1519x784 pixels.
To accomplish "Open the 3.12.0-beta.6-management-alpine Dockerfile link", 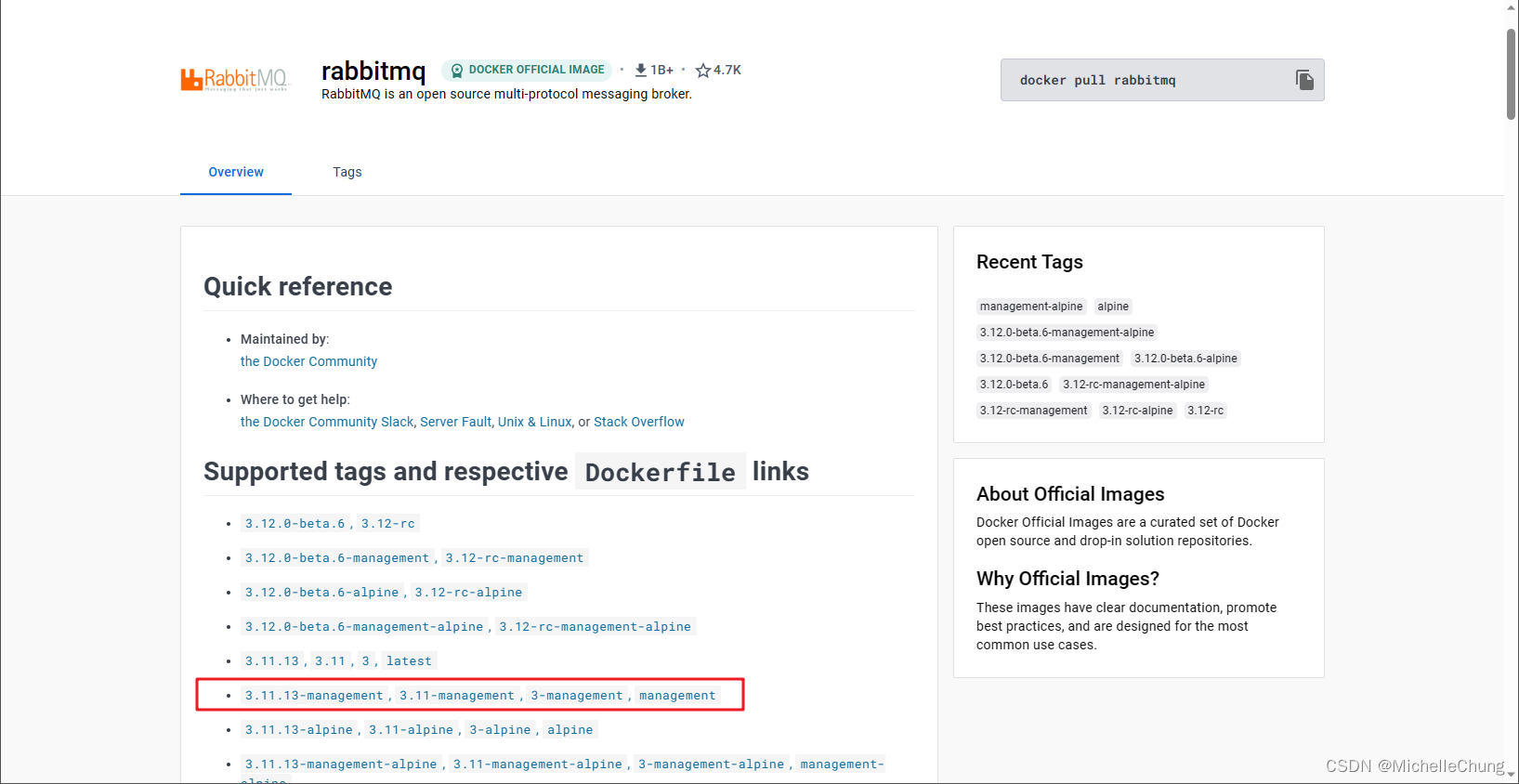I will 364,627.
